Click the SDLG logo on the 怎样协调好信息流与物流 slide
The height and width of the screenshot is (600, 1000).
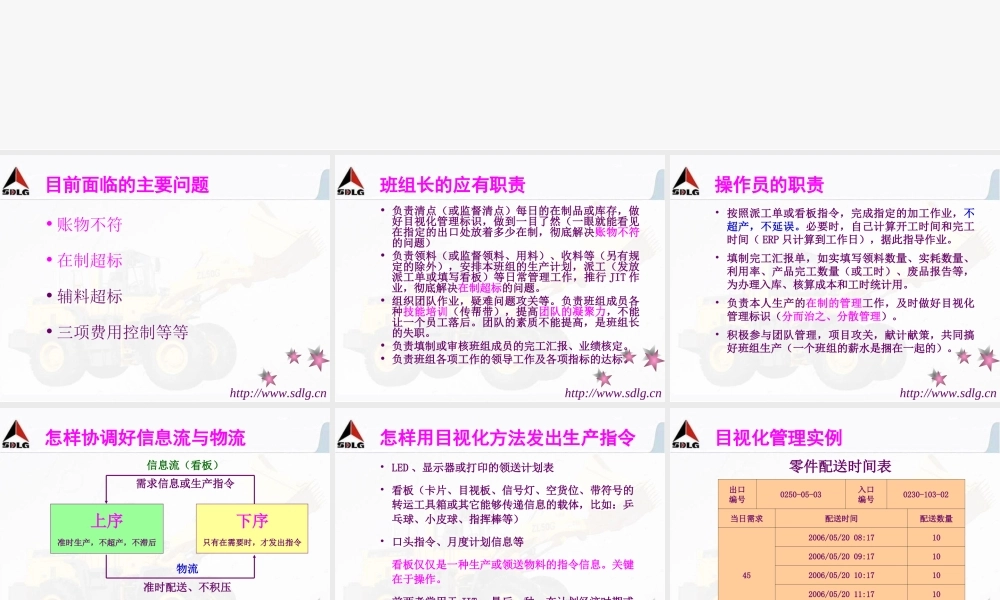(16, 435)
